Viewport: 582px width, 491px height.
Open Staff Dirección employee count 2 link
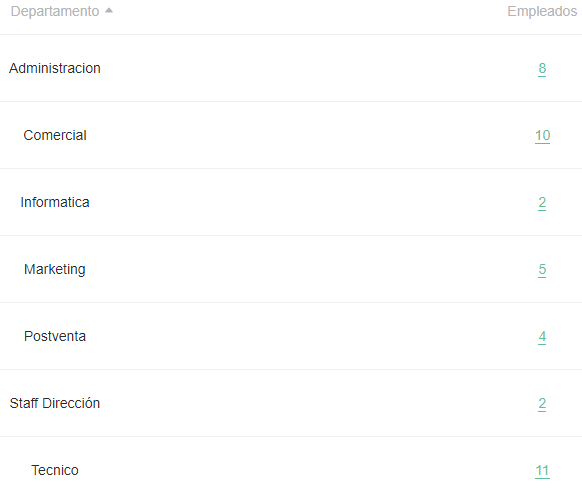542,403
